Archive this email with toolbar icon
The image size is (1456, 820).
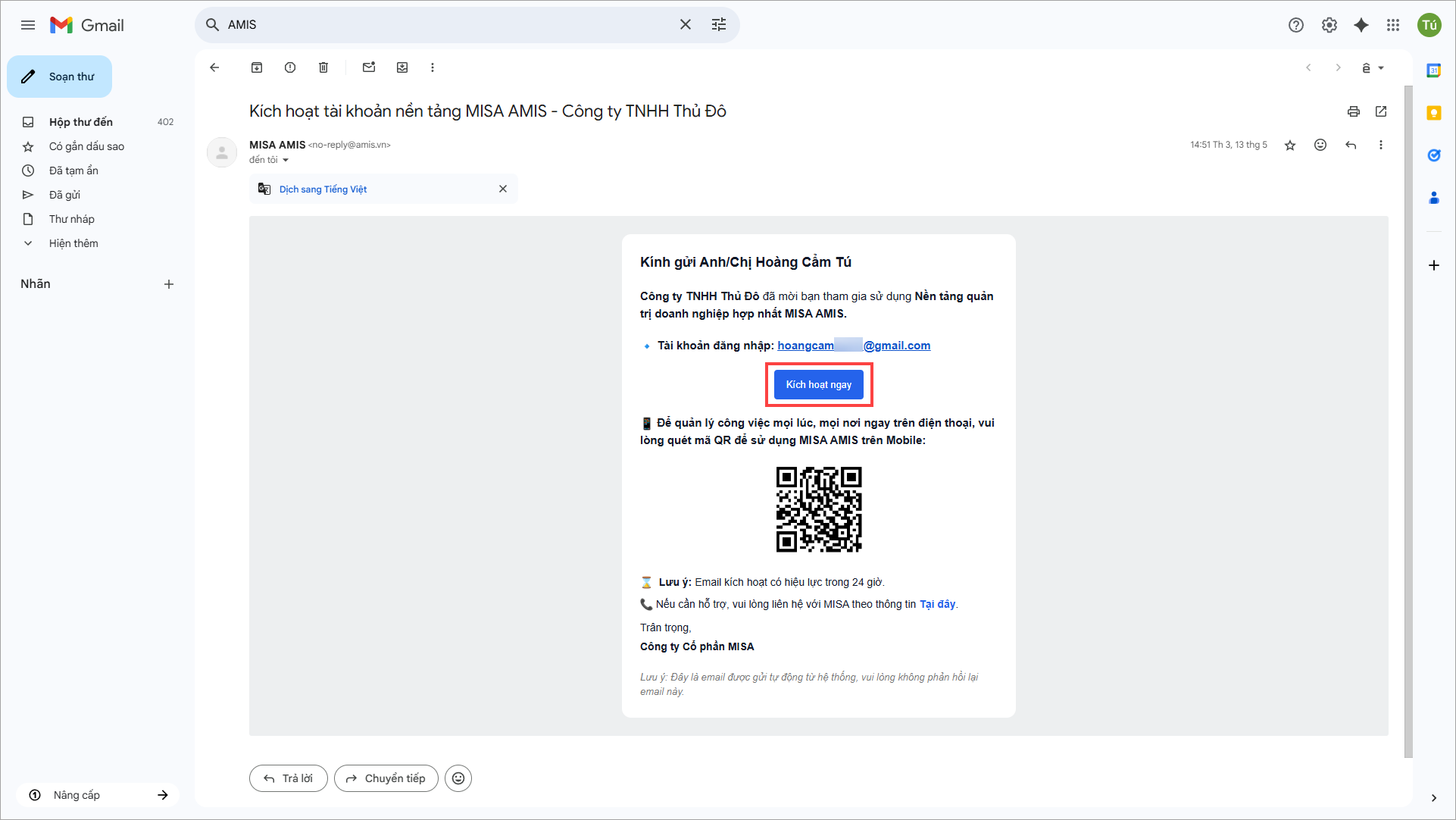(x=257, y=67)
